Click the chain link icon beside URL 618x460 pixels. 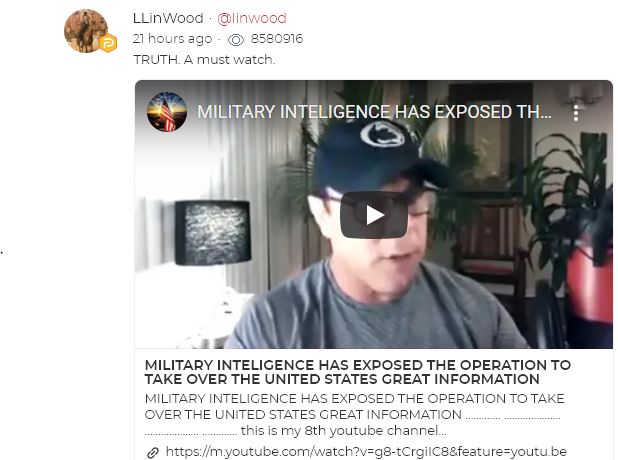click(153, 452)
